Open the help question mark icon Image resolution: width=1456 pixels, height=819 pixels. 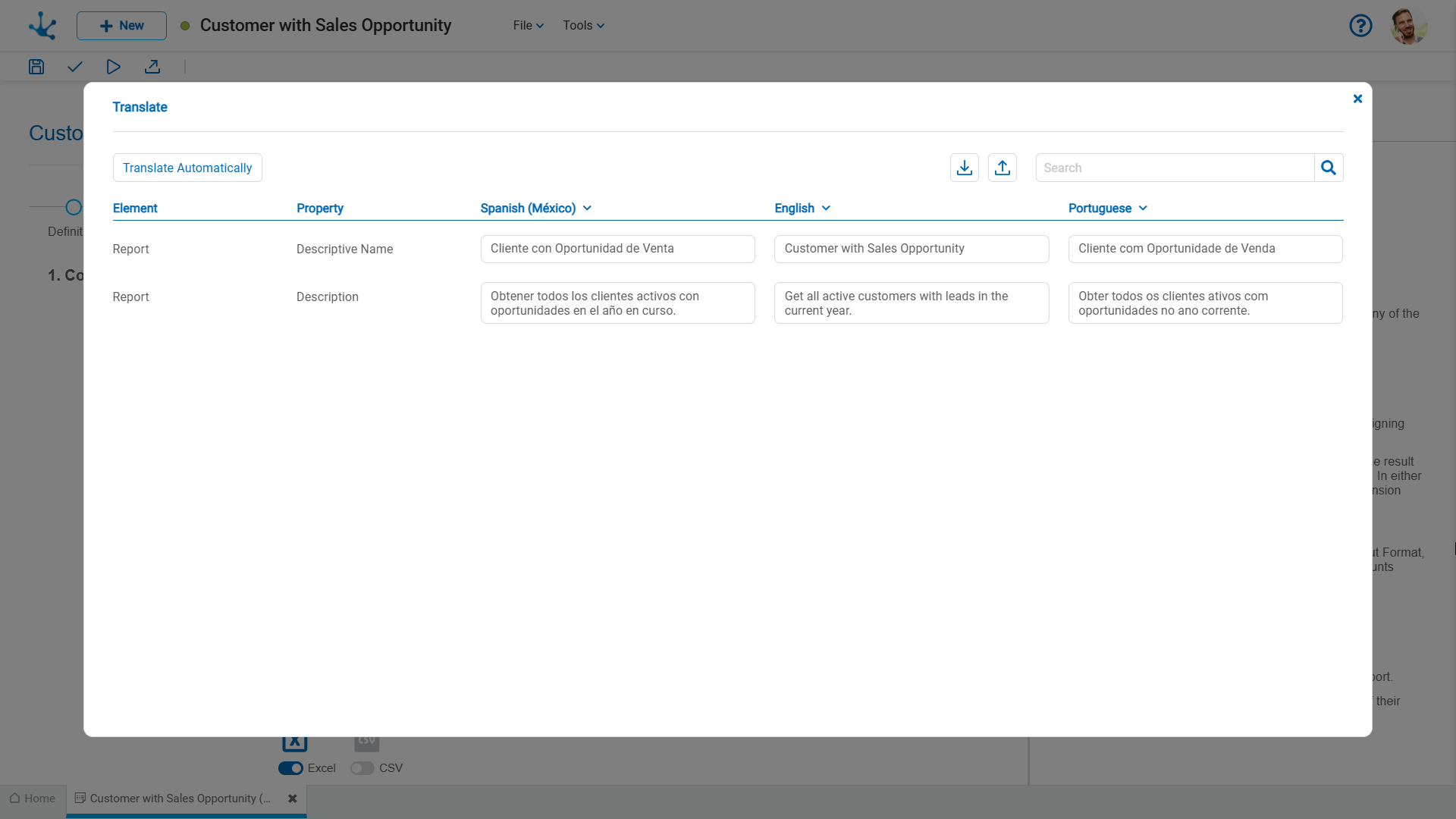1360,26
